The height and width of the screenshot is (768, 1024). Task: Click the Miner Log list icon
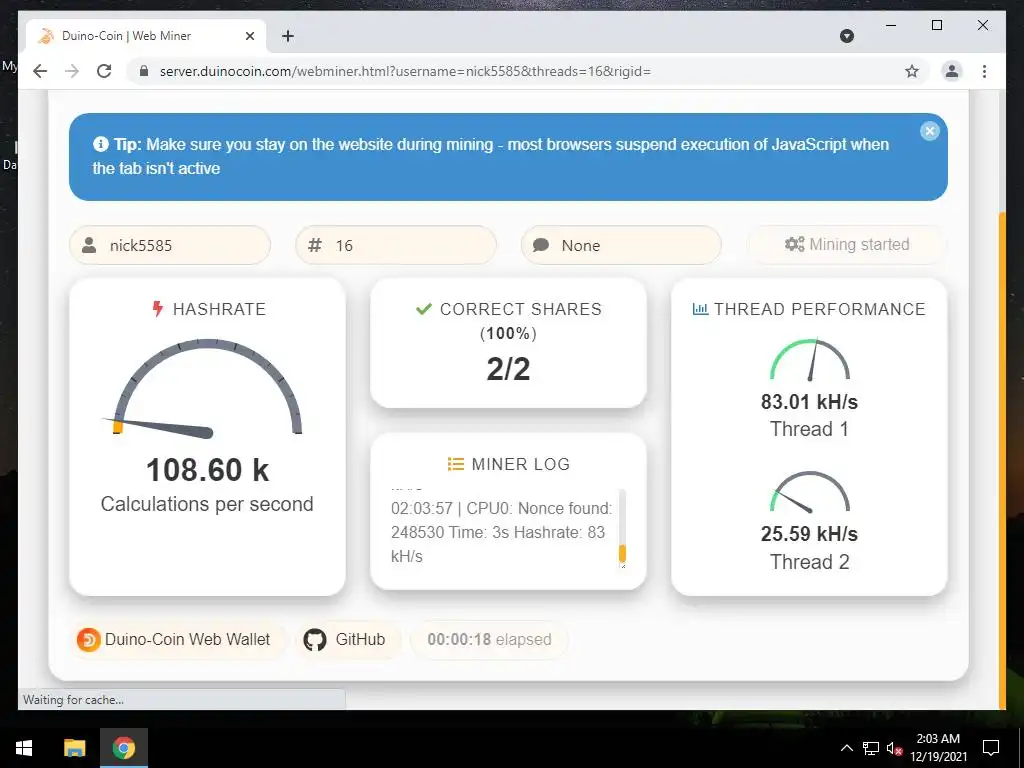tap(455, 464)
